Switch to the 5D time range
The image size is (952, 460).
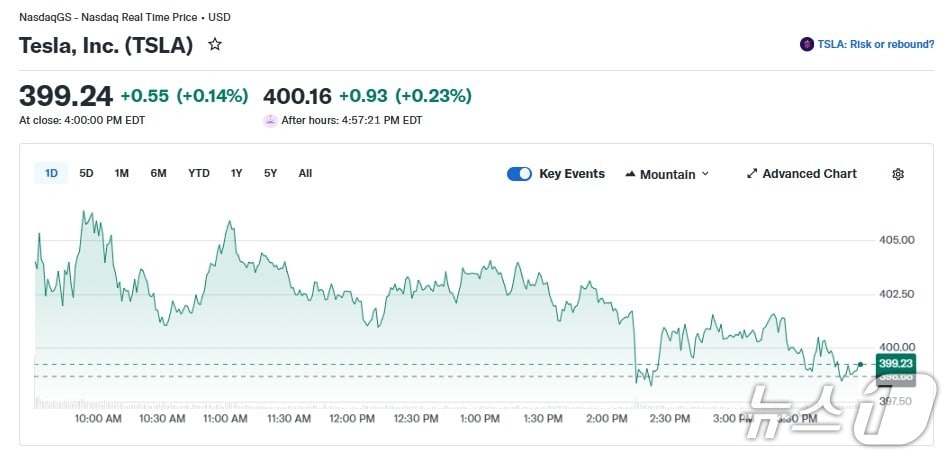click(86, 173)
